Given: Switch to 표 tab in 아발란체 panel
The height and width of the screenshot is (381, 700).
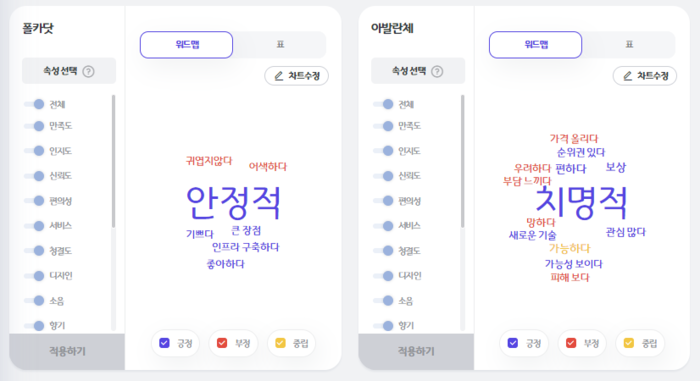Looking at the screenshot, I should pyautogui.click(x=629, y=45).
